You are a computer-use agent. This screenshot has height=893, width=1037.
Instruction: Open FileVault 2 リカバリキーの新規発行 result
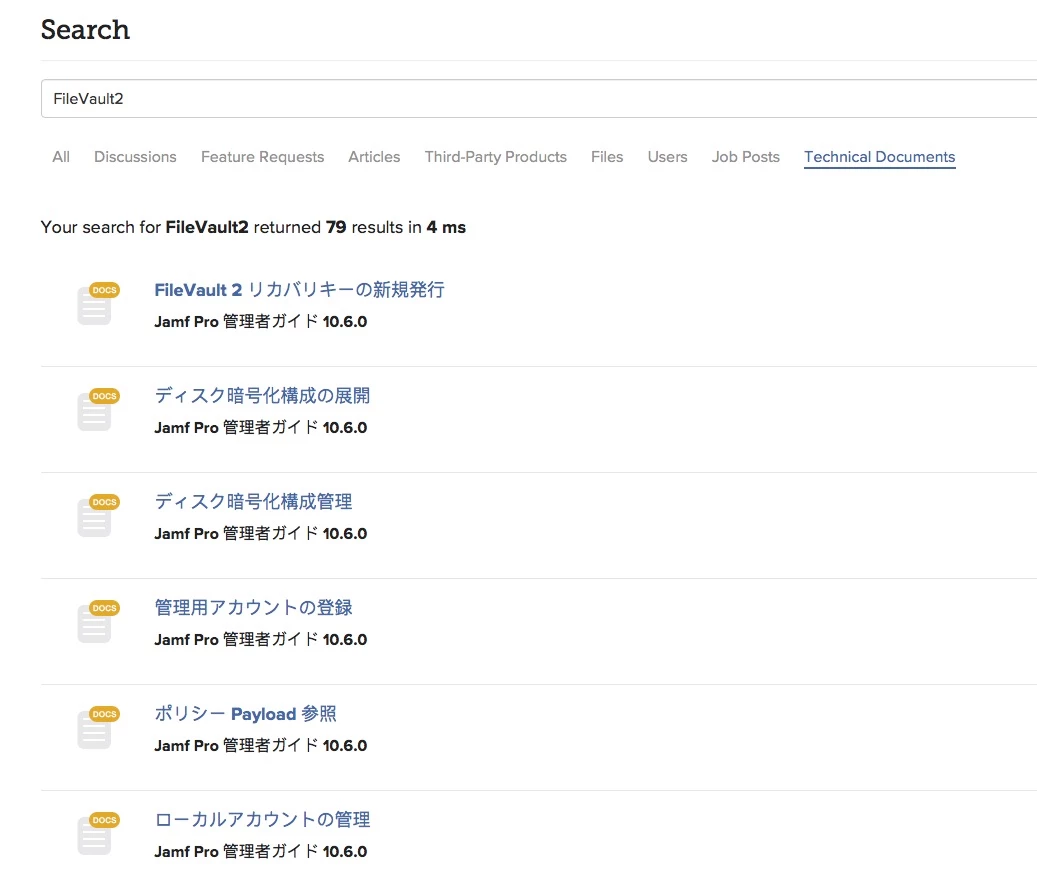300,290
